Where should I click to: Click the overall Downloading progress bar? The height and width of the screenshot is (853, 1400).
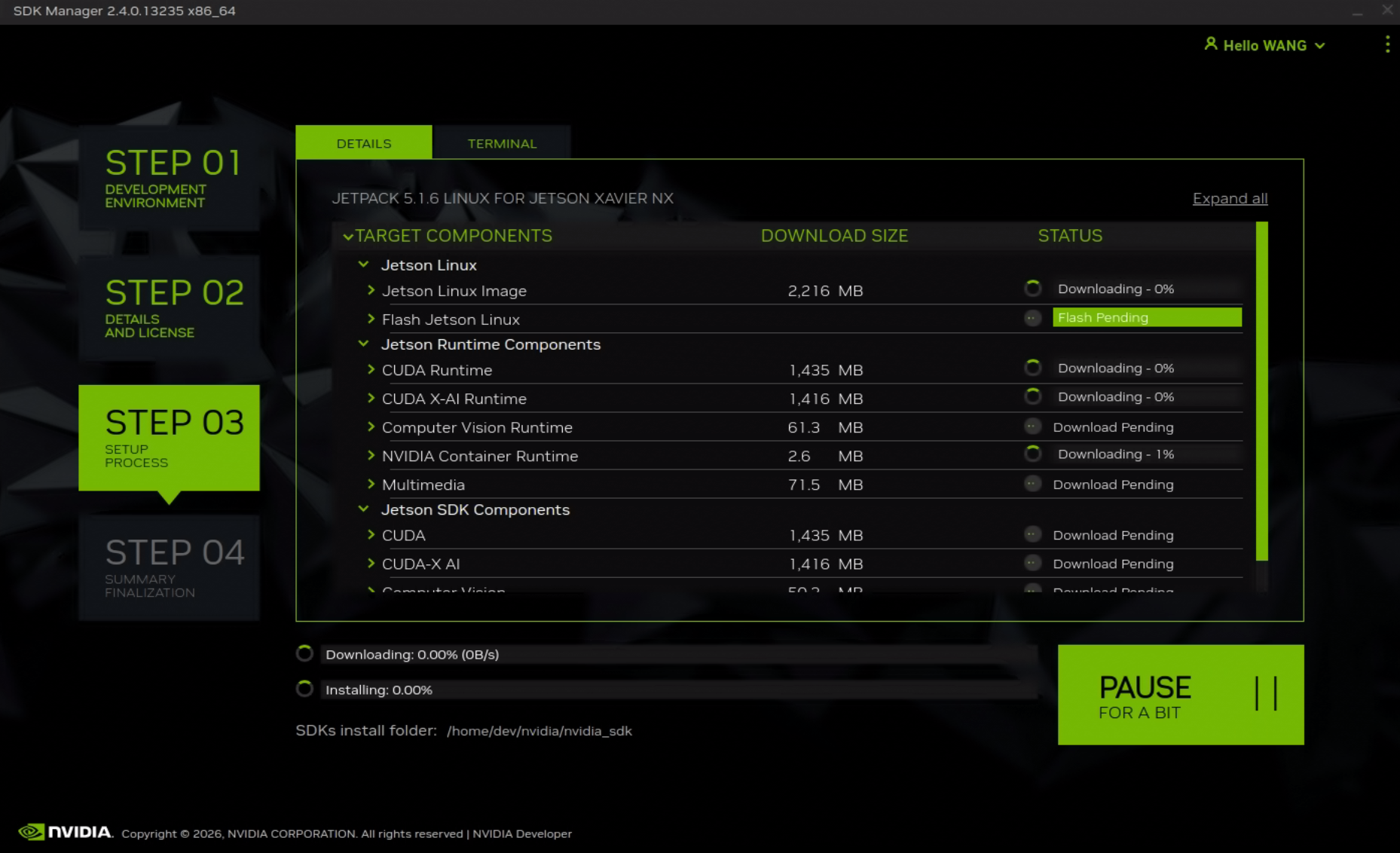pos(679,654)
